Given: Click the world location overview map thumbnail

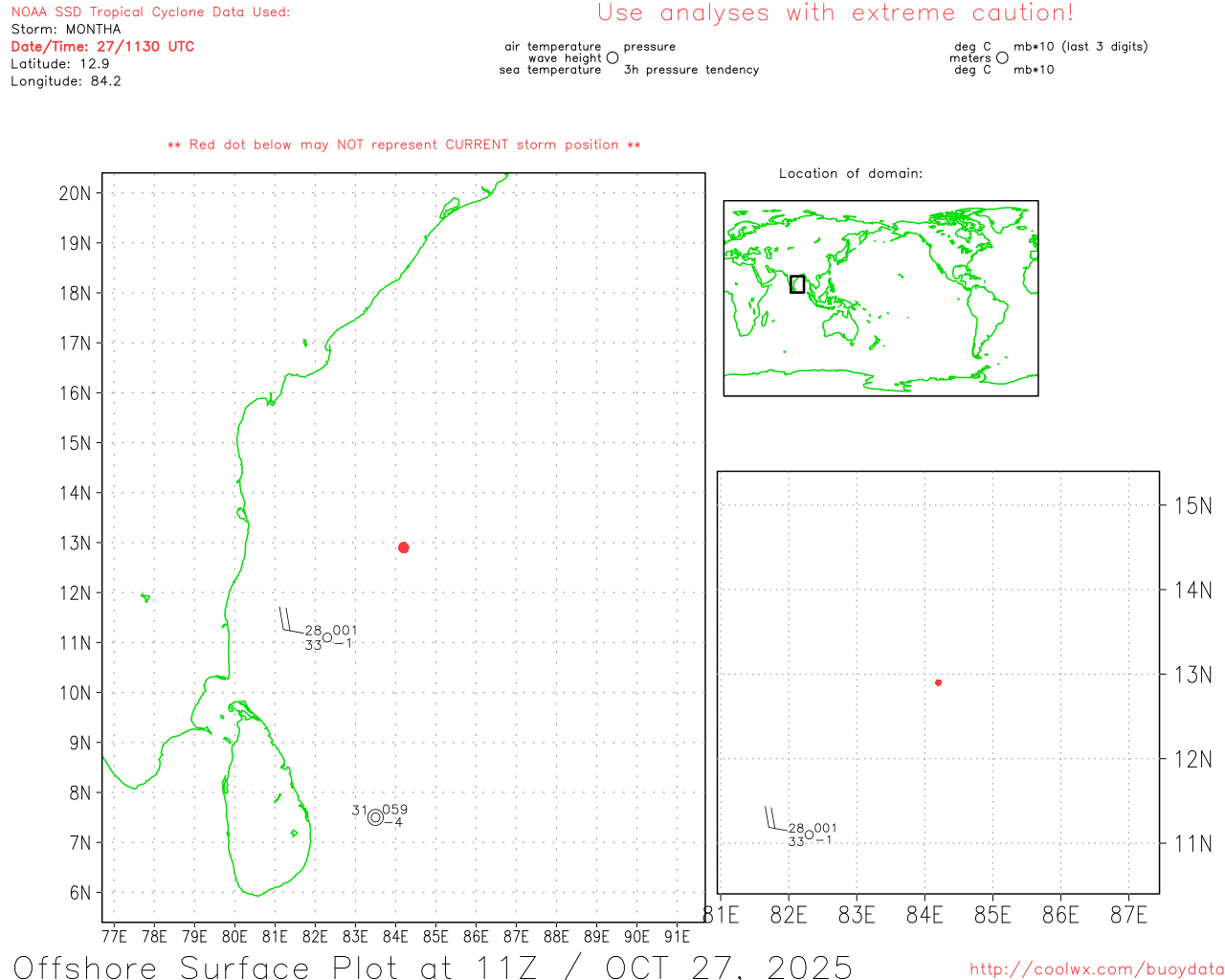Looking at the screenshot, I should tap(880, 299).
